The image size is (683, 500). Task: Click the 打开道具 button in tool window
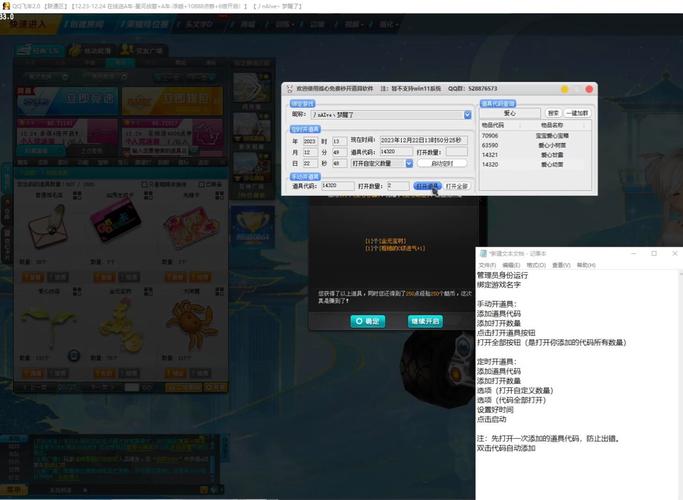[427, 186]
